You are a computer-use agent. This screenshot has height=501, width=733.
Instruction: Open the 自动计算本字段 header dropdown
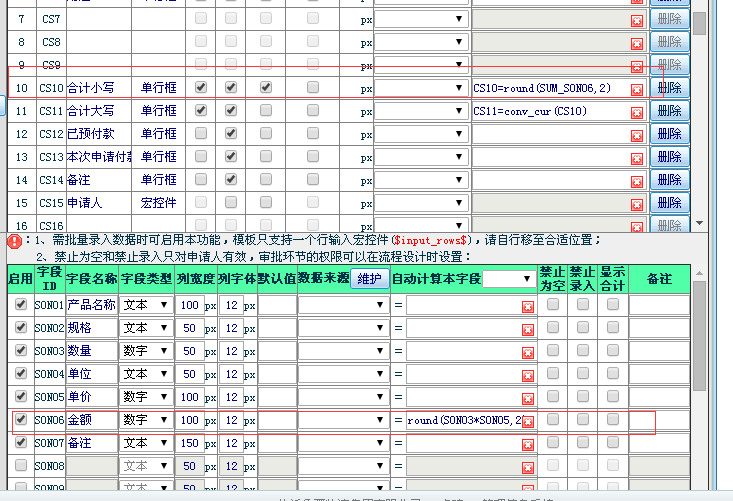click(x=509, y=278)
